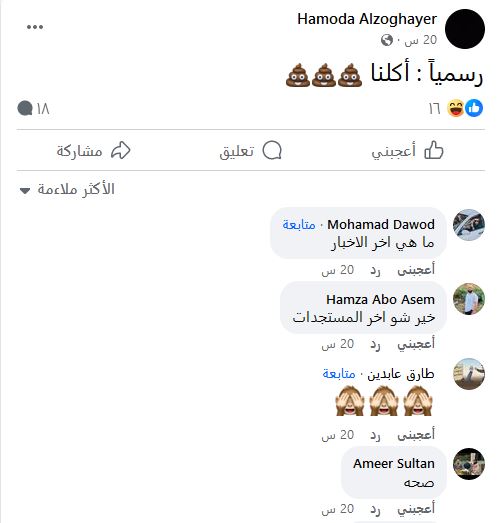Like Ameer Sultan's comment
The width and height of the screenshot is (499, 523).
click(x=416, y=509)
